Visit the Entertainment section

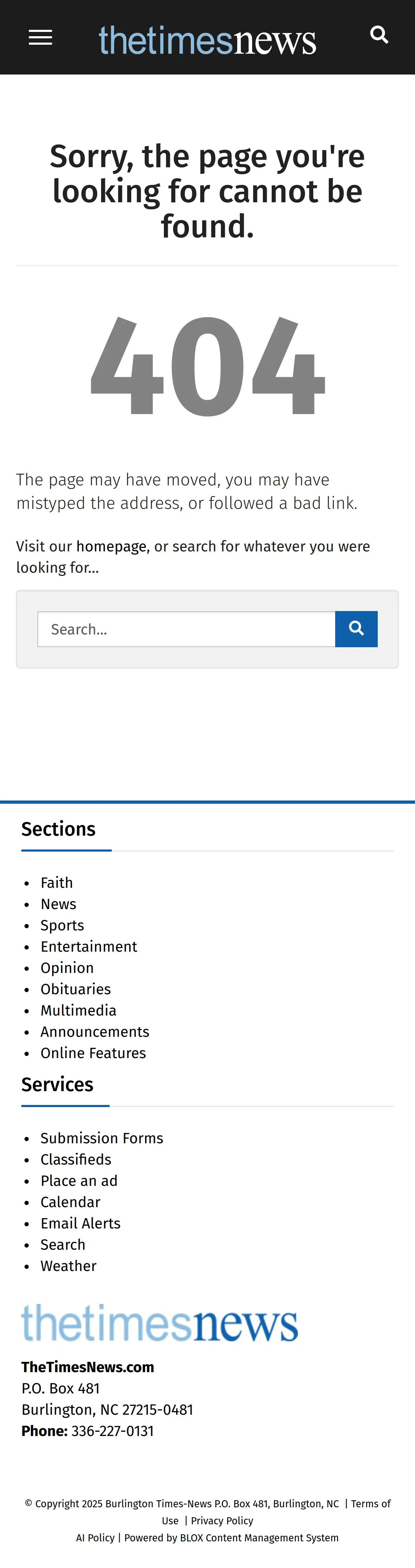(x=89, y=947)
